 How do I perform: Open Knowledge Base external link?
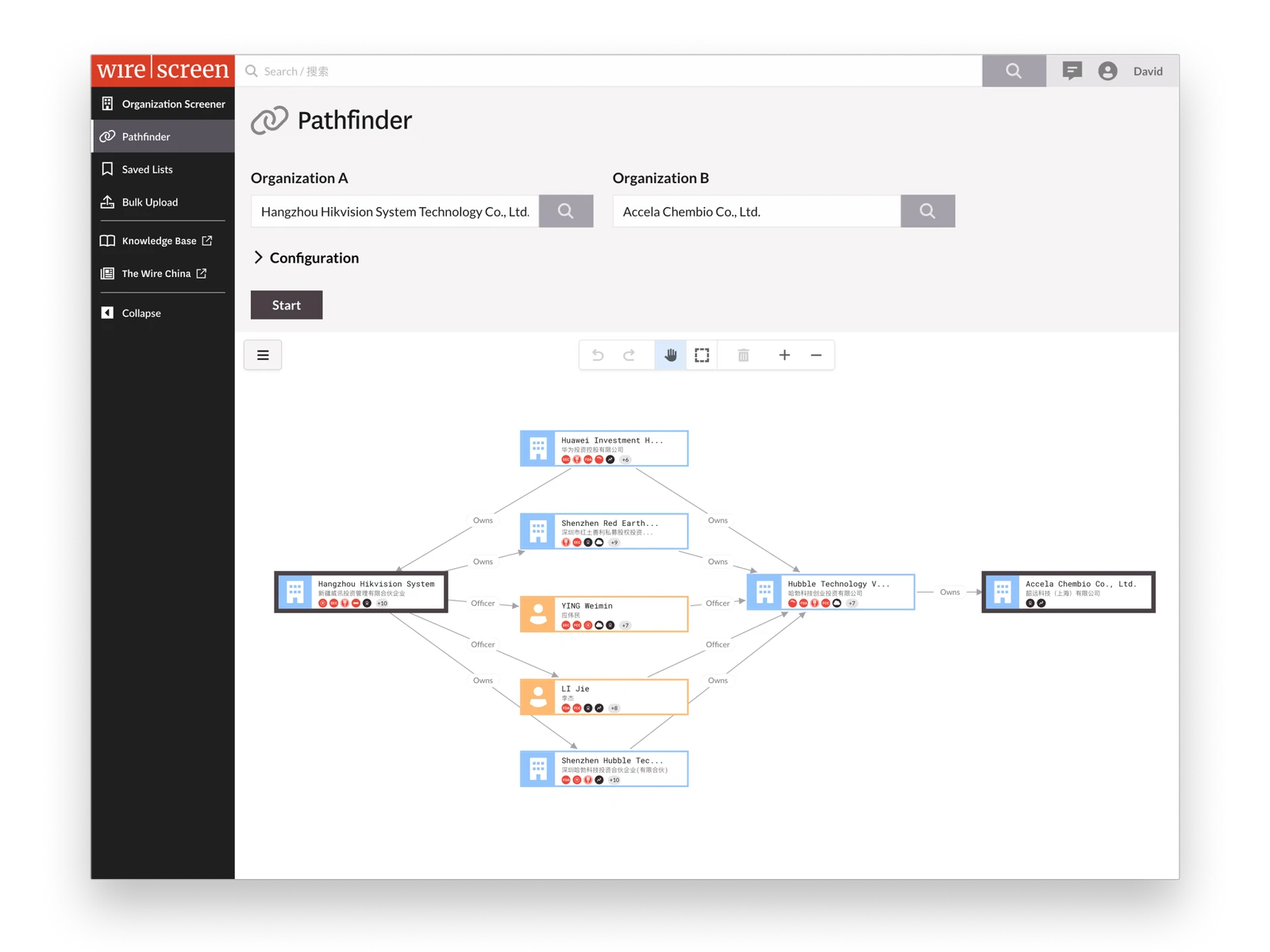pyautogui.click(x=163, y=240)
